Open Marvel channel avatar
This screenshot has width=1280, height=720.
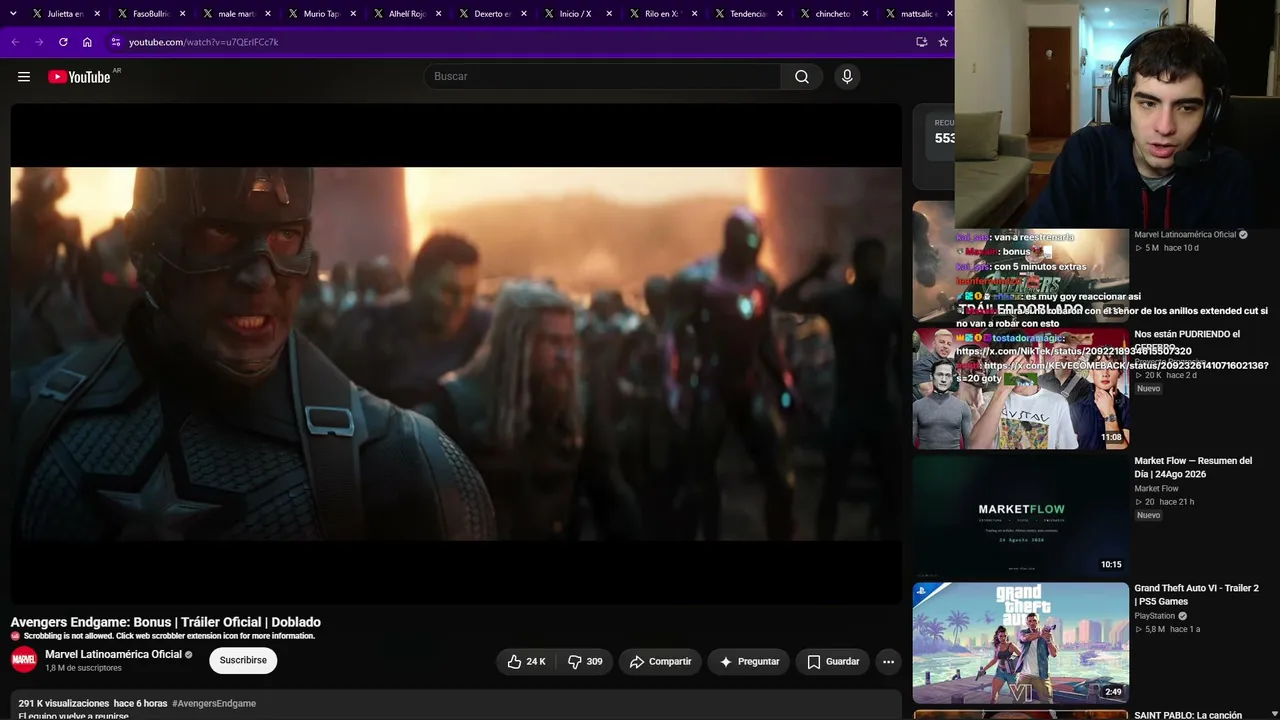click(24, 660)
